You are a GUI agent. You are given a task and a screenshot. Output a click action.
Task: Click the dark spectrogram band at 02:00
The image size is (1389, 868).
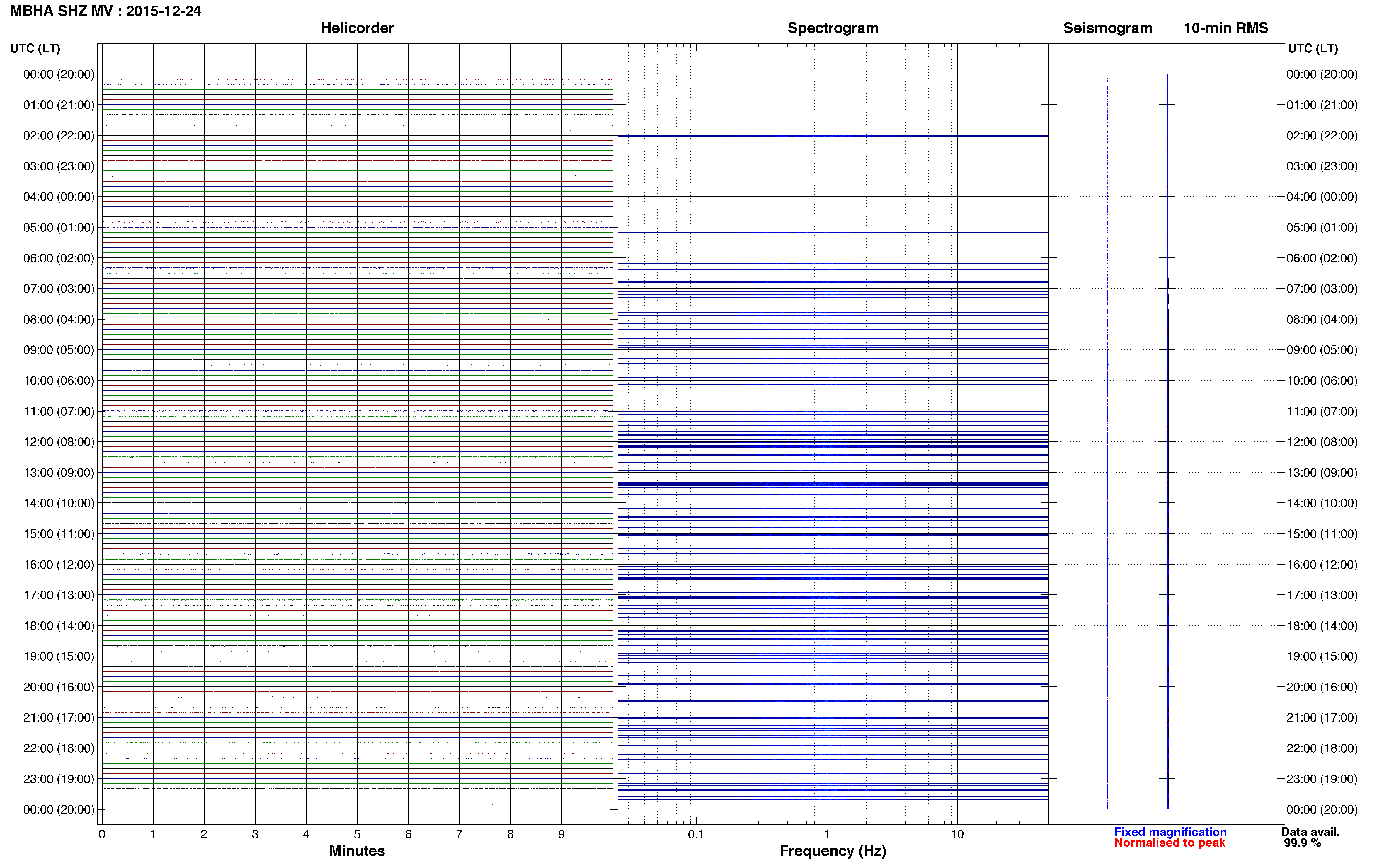833,135
